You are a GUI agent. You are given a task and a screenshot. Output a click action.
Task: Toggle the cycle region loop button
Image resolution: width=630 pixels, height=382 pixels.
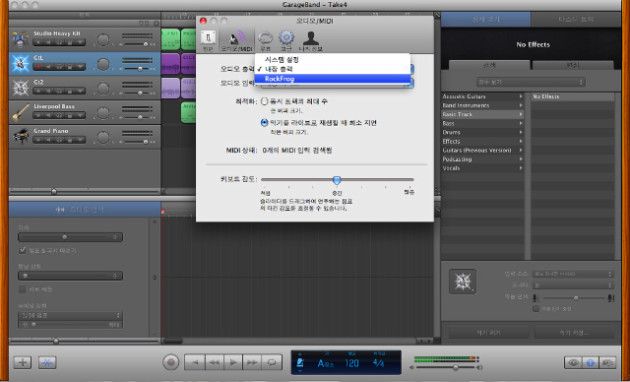point(272,363)
